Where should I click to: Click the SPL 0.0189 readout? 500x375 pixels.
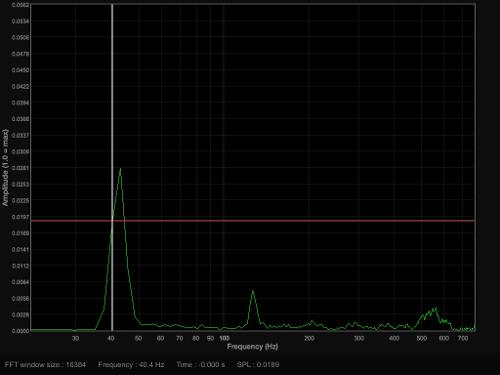[258, 365]
